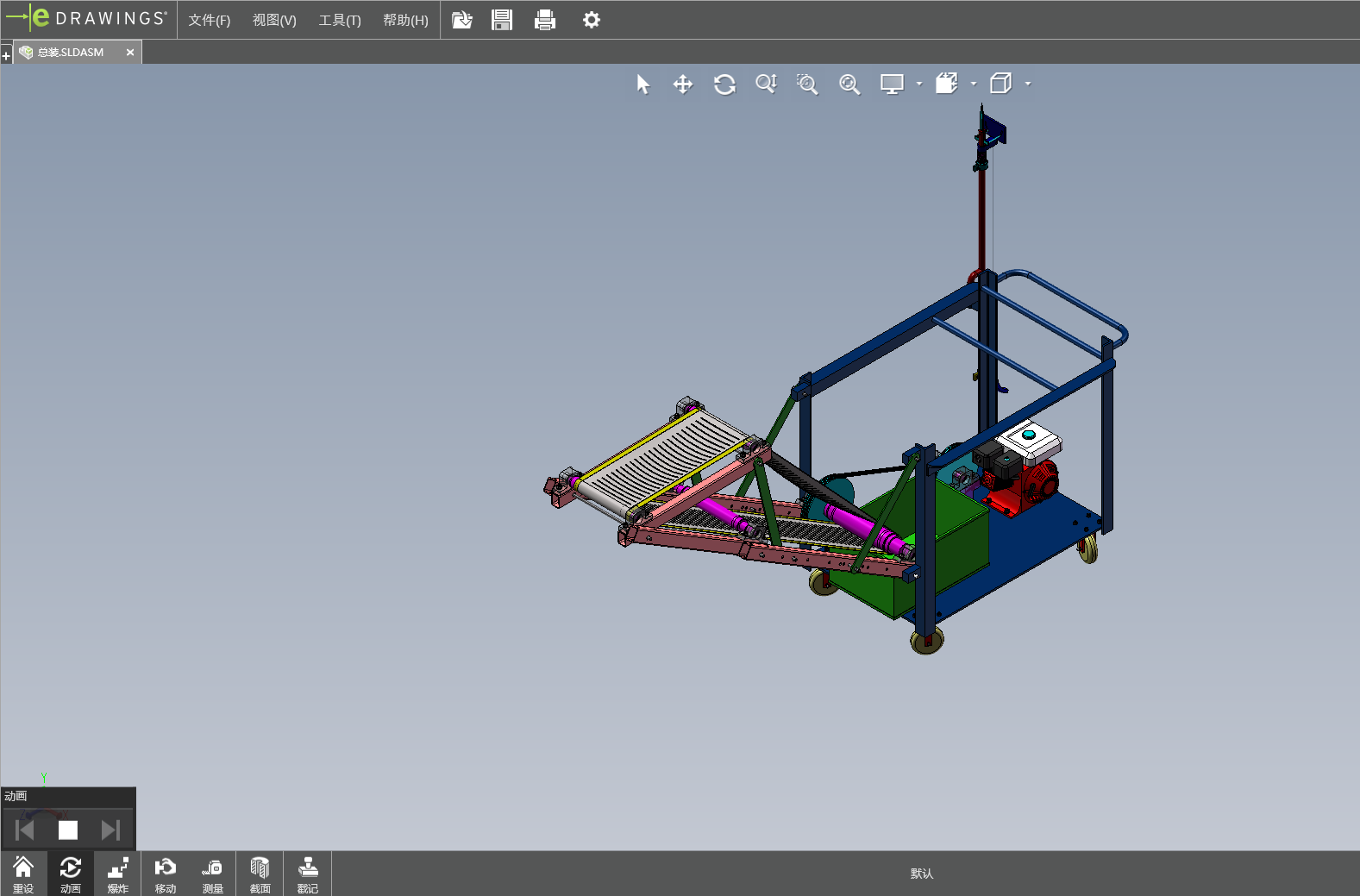1360x896 pixels.
Task: Toggle the 爆炸 explode view
Action: pyautogui.click(x=118, y=874)
